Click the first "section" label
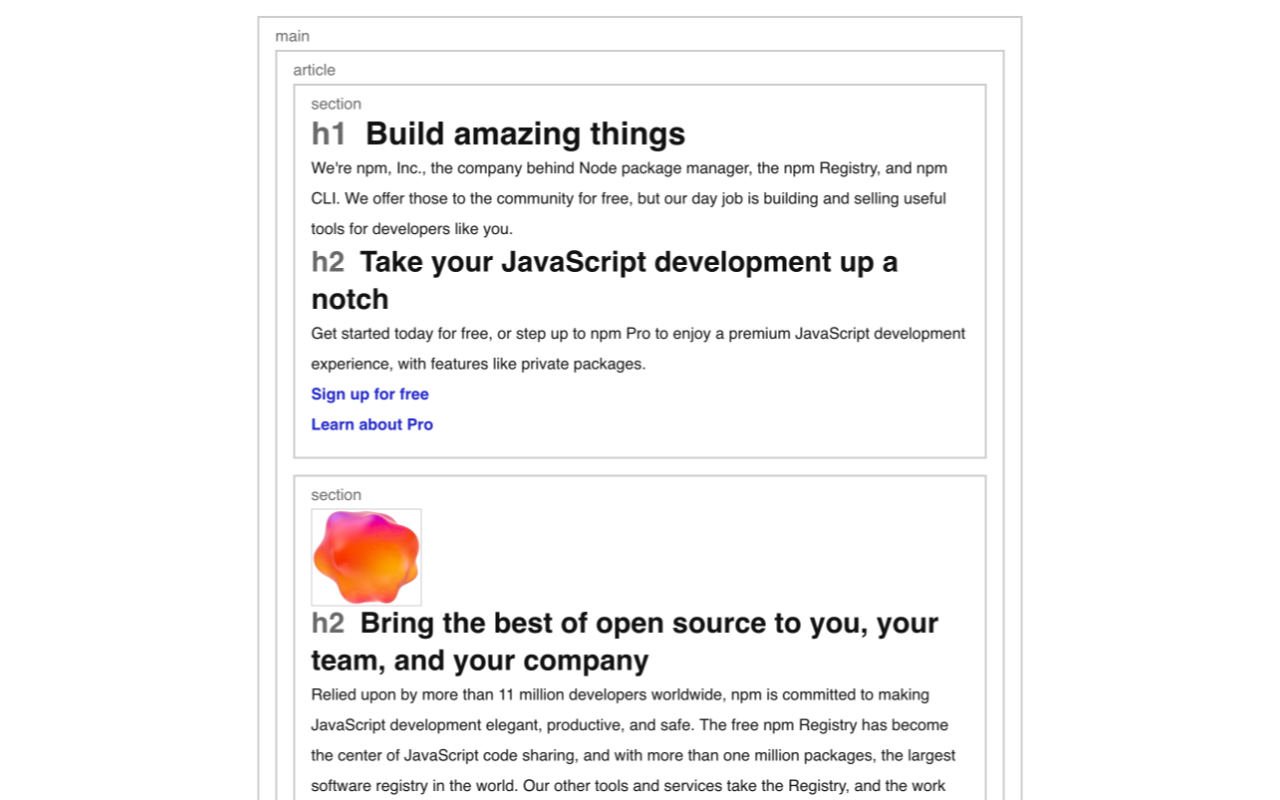The image size is (1280, 800). click(336, 104)
